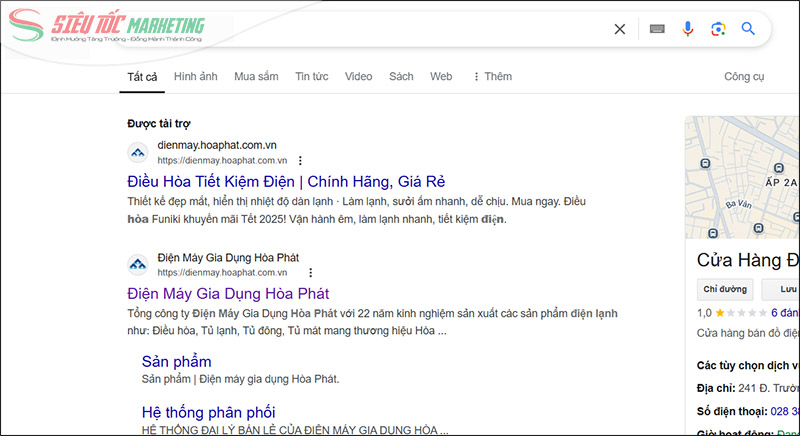Open the on-screen keyboard icon
800x436 pixels.
pyautogui.click(x=657, y=29)
